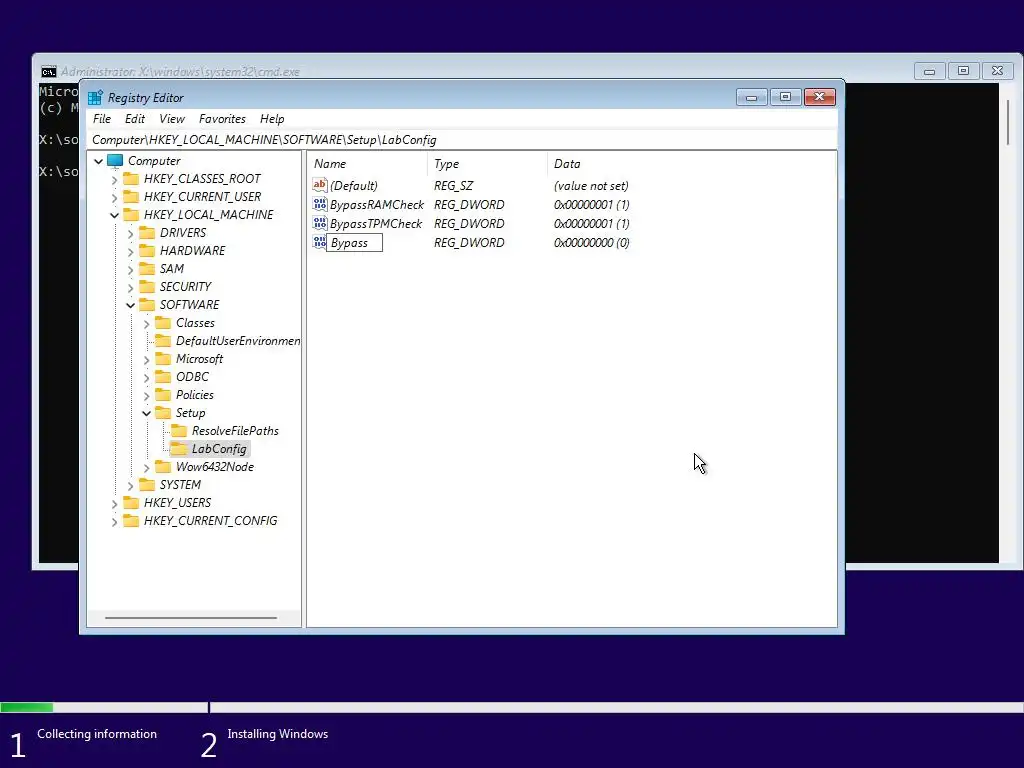Viewport: 1024px width, 768px height.
Task: Open the View menu
Action: 172,119
